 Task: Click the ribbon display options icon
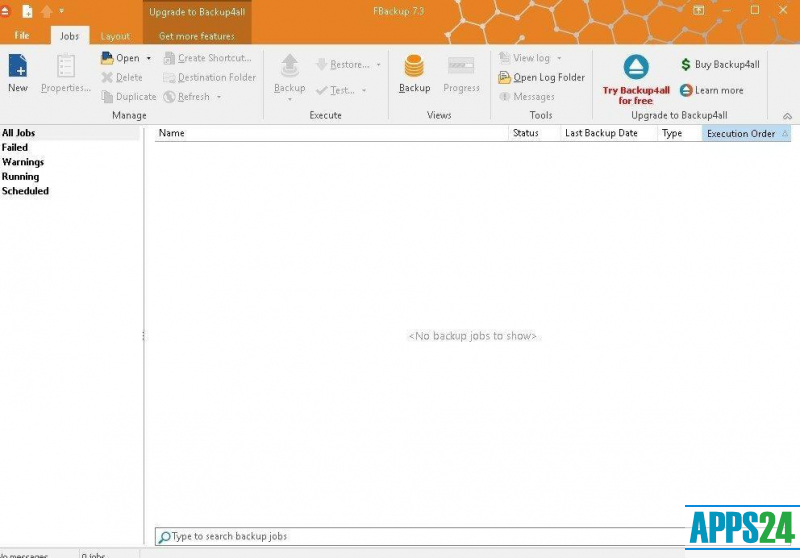pyautogui.click(x=698, y=10)
